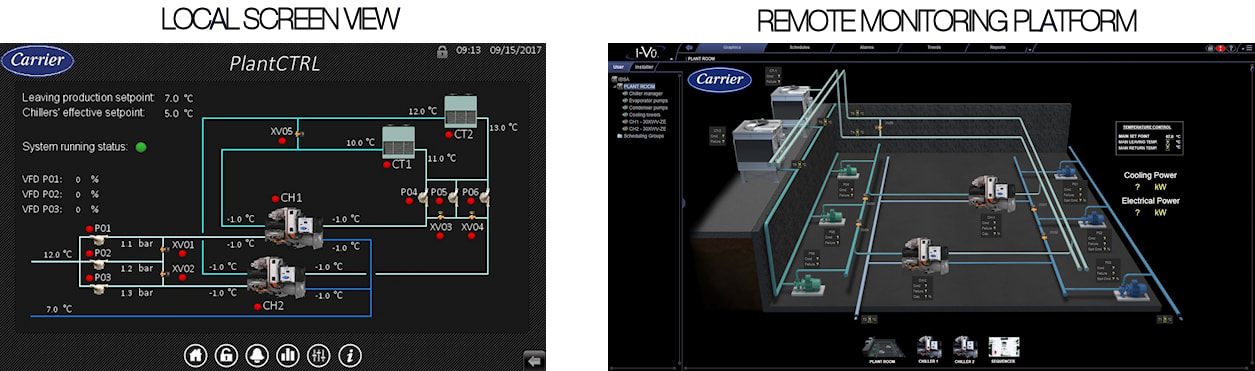Click the green system running status indicator
This screenshot has width=1255, height=371.
(141, 147)
